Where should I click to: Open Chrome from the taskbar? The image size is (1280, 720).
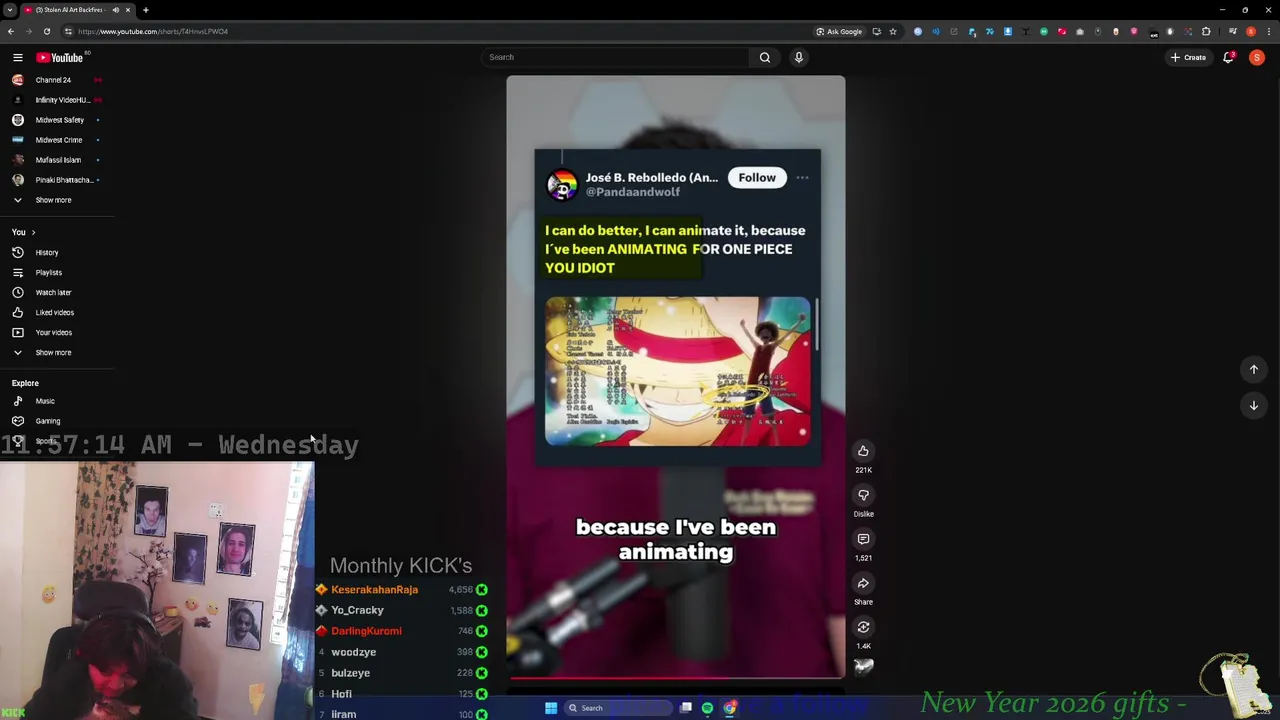(729, 708)
